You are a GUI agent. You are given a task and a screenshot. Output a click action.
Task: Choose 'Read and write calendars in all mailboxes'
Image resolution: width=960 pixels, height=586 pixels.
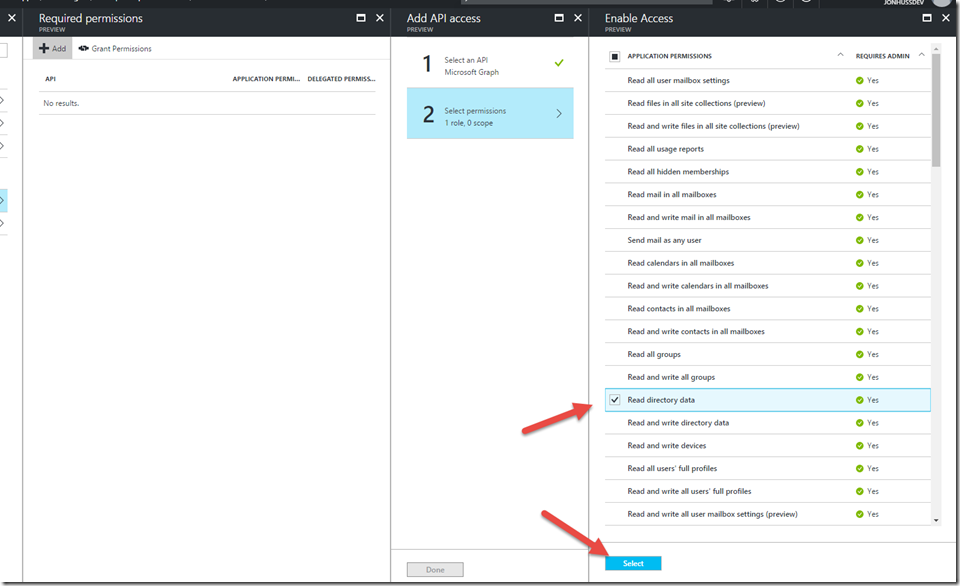(697, 286)
